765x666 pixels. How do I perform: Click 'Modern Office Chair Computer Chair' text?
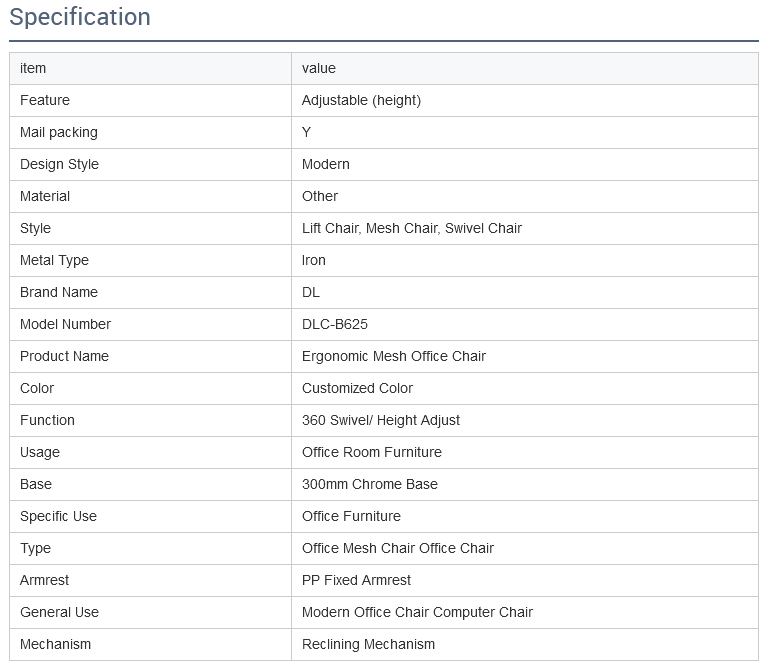coord(418,612)
